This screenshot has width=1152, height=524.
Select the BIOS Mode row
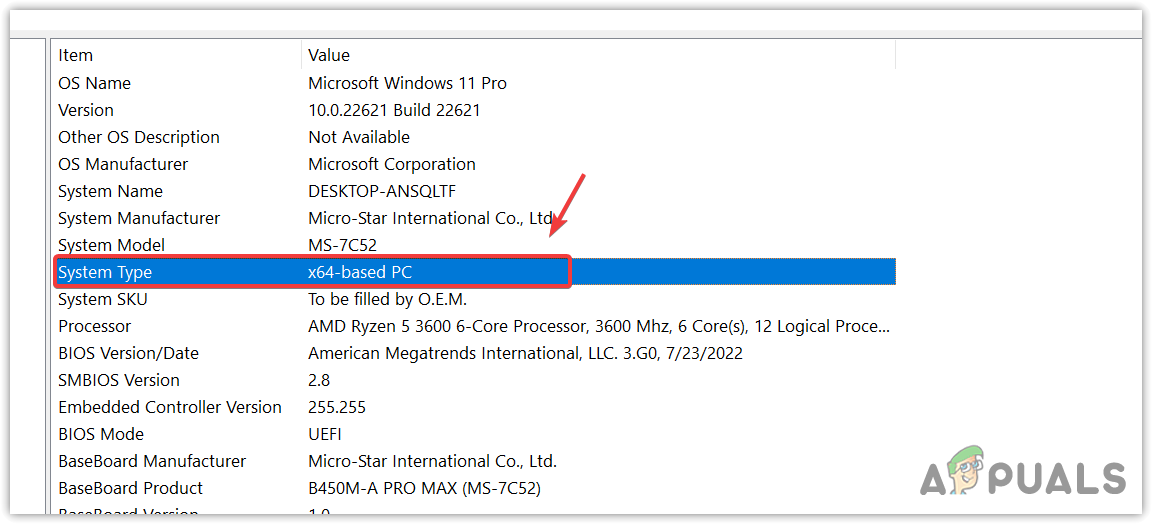tap(101, 434)
